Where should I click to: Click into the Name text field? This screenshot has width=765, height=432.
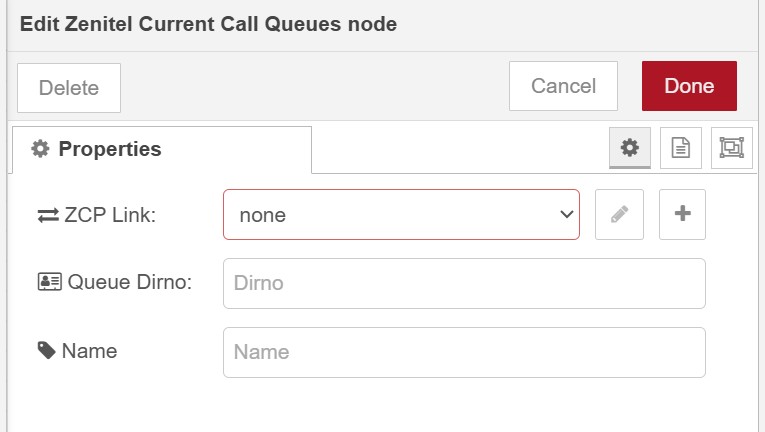pos(464,352)
